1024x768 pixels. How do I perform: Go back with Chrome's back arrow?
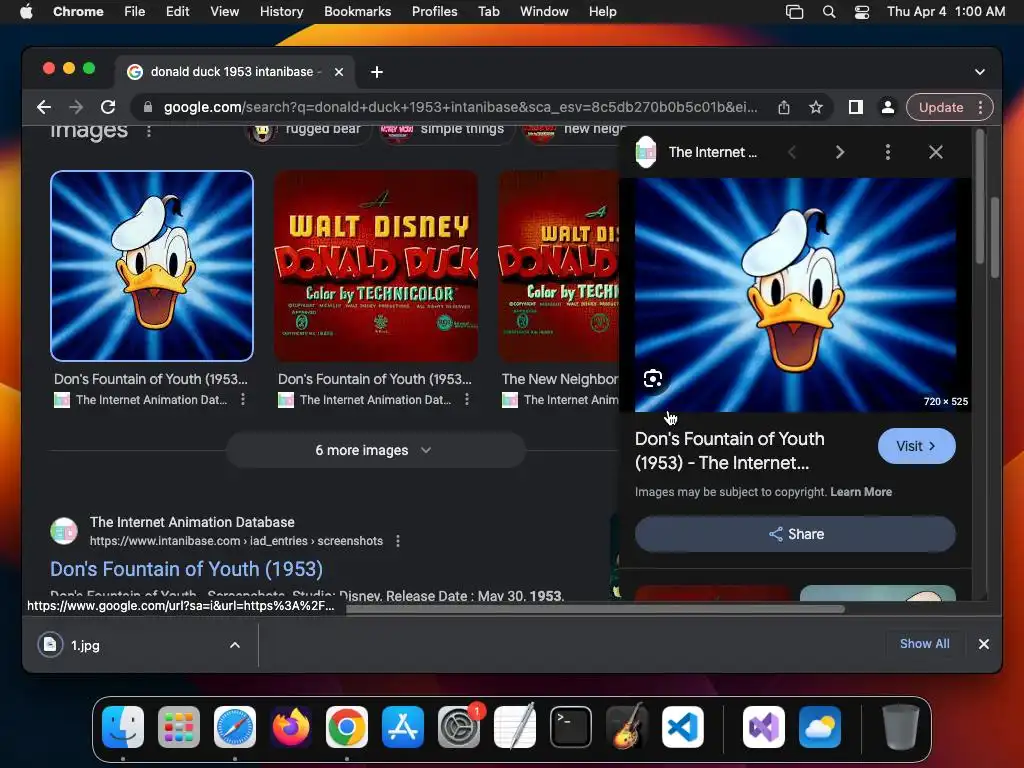click(44, 107)
